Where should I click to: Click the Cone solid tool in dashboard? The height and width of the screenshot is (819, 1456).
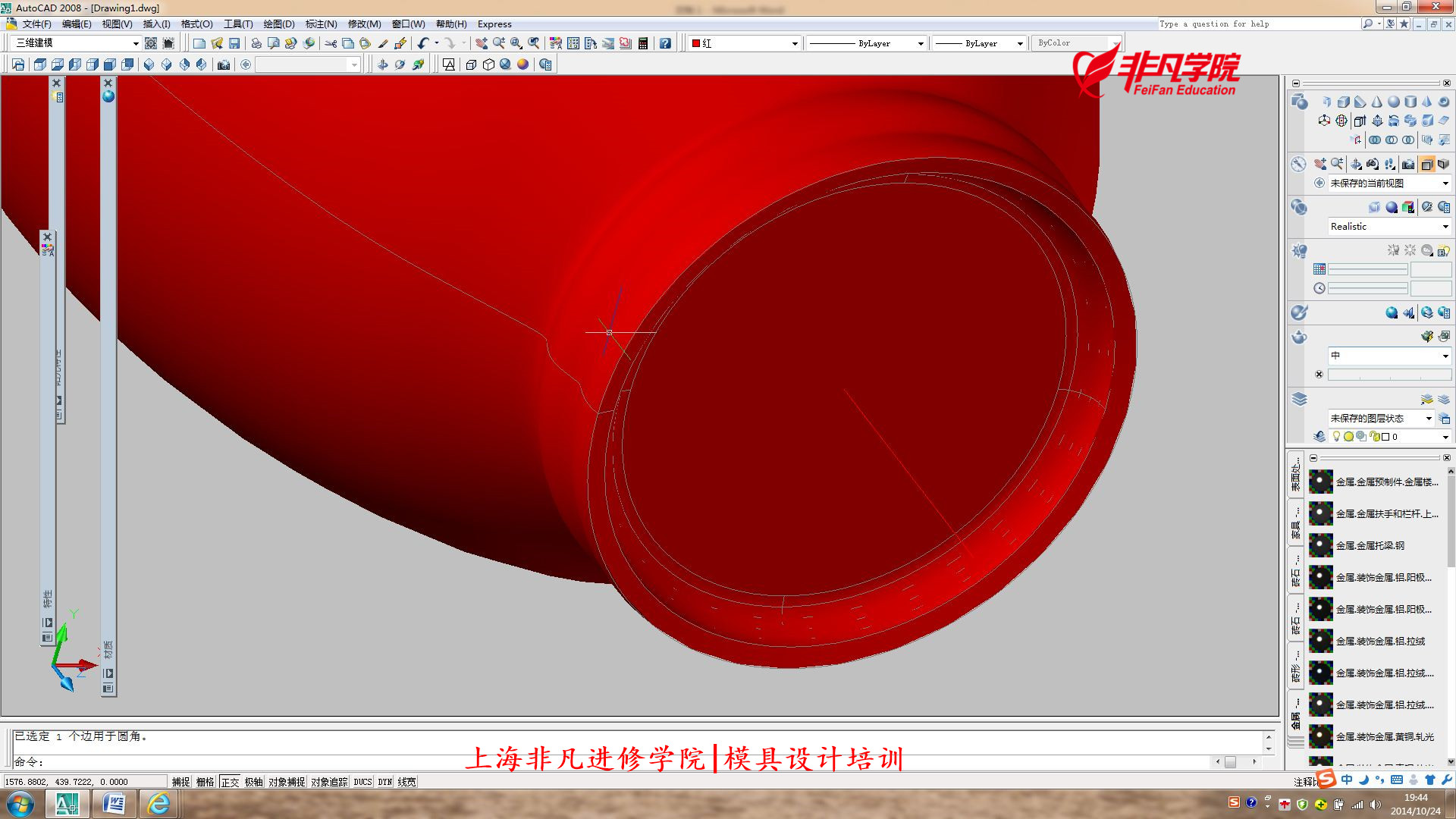click(1376, 102)
